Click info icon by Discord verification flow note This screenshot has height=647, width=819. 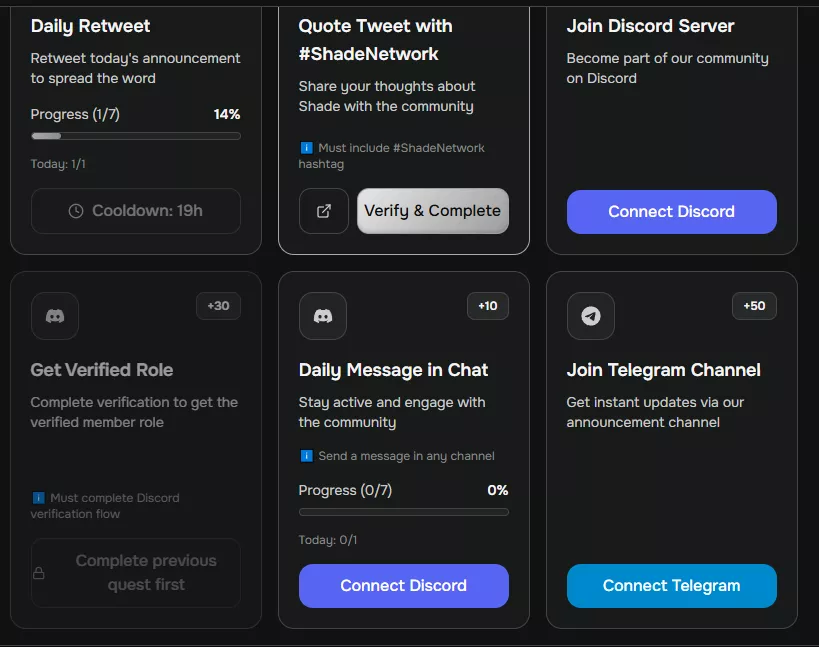tap(38, 498)
